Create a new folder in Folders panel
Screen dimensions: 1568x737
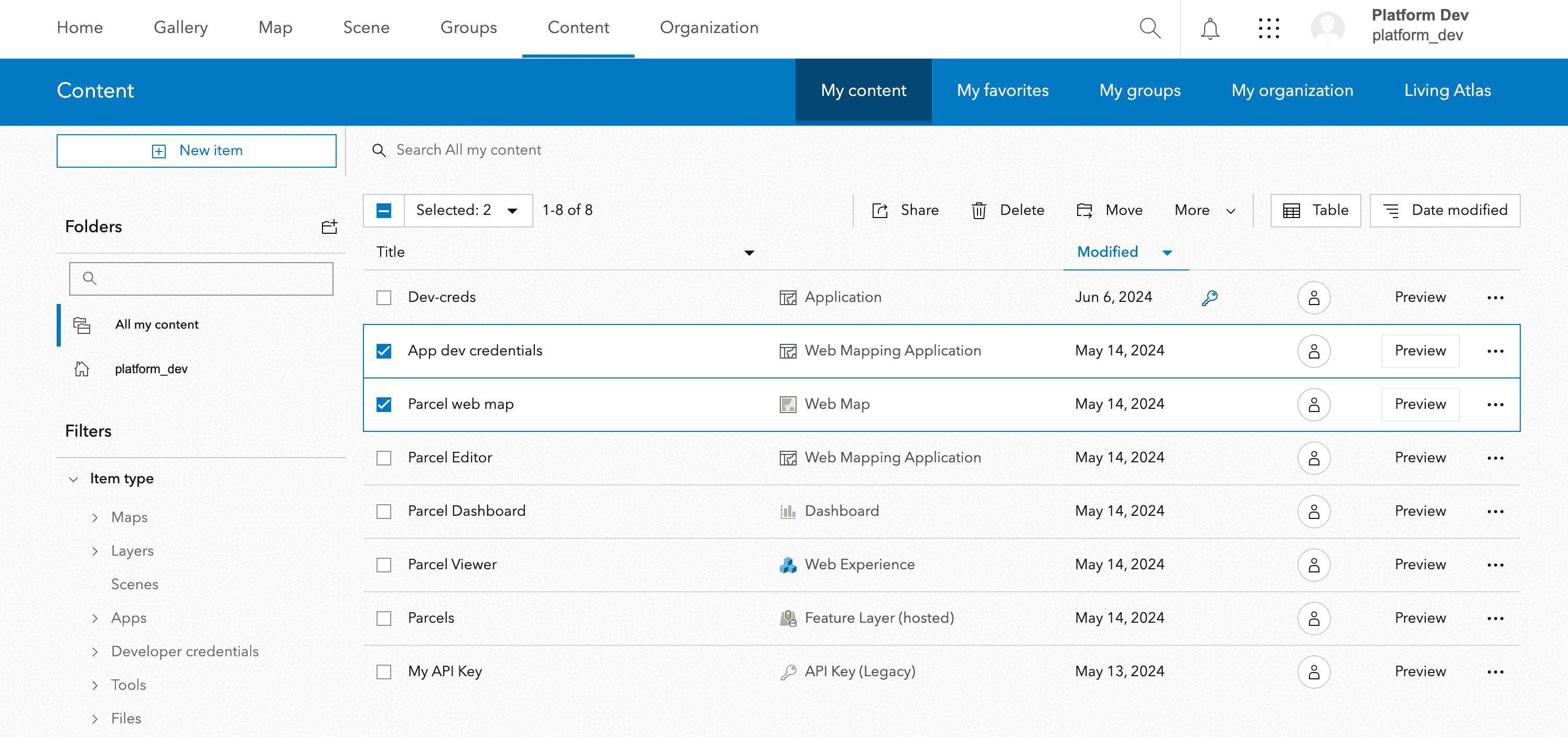pyautogui.click(x=329, y=226)
